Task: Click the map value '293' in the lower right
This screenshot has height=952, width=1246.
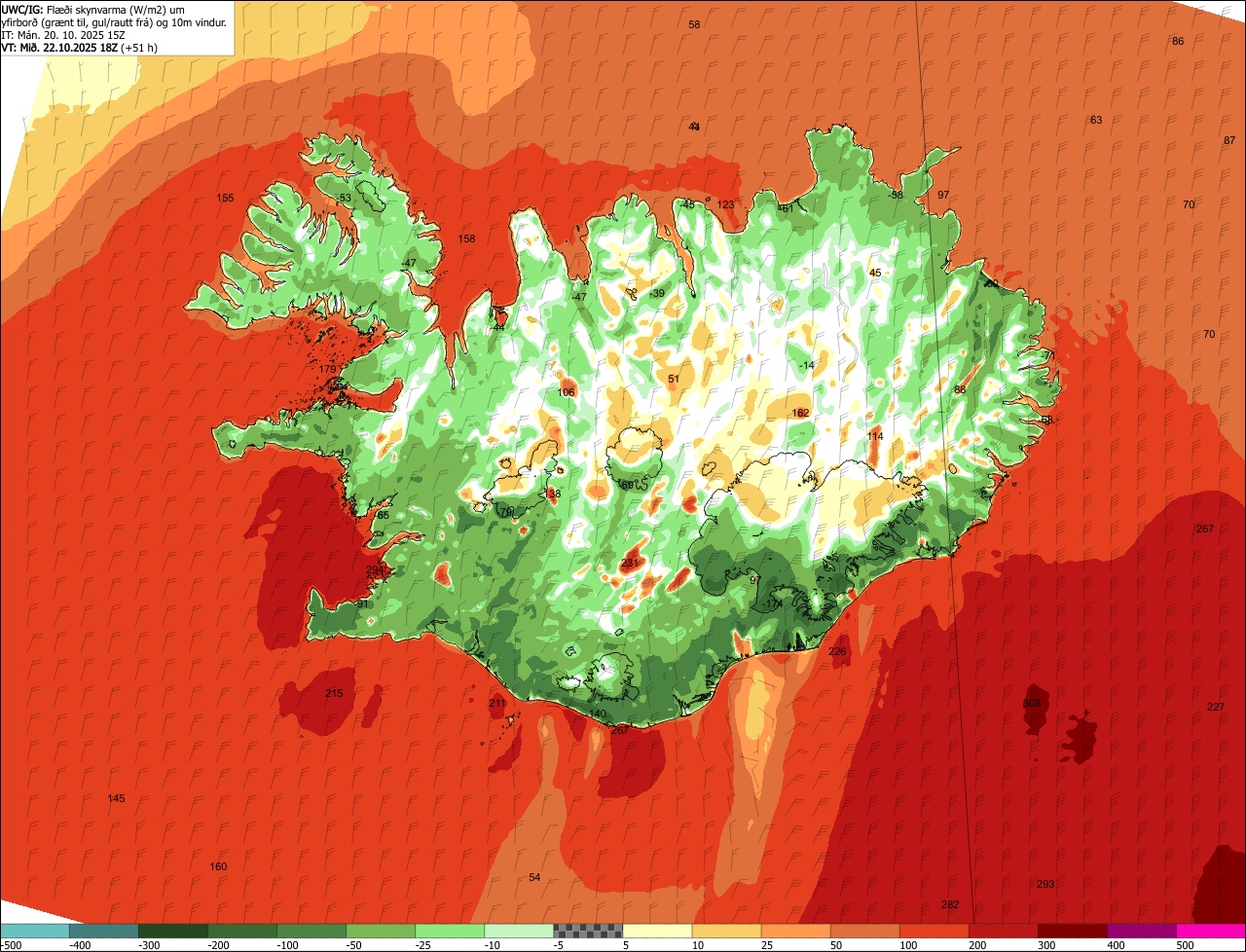Action: pyautogui.click(x=1045, y=884)
